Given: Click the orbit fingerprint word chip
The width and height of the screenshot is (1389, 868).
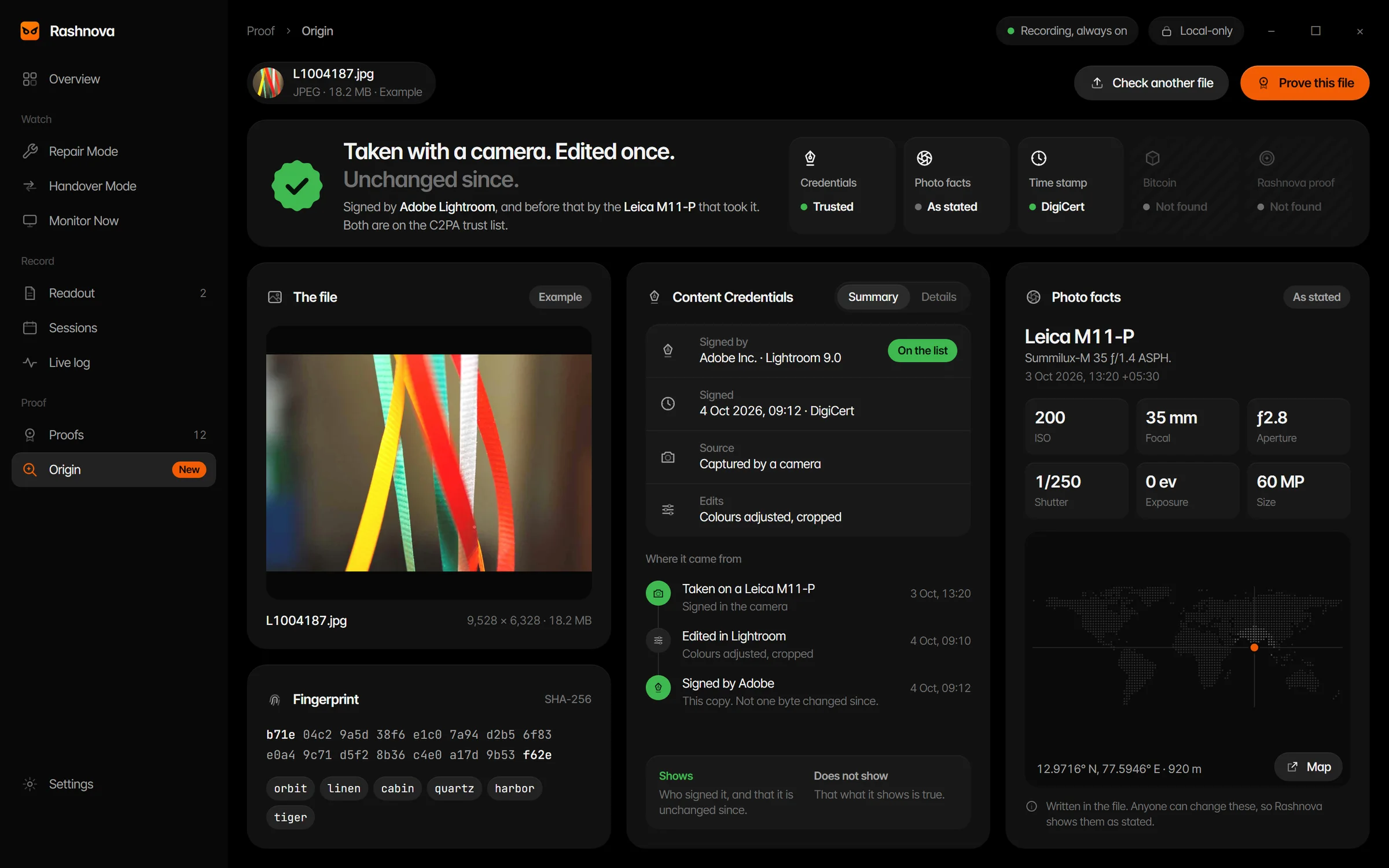Looking at the screenshot, I should click(291, 788).
